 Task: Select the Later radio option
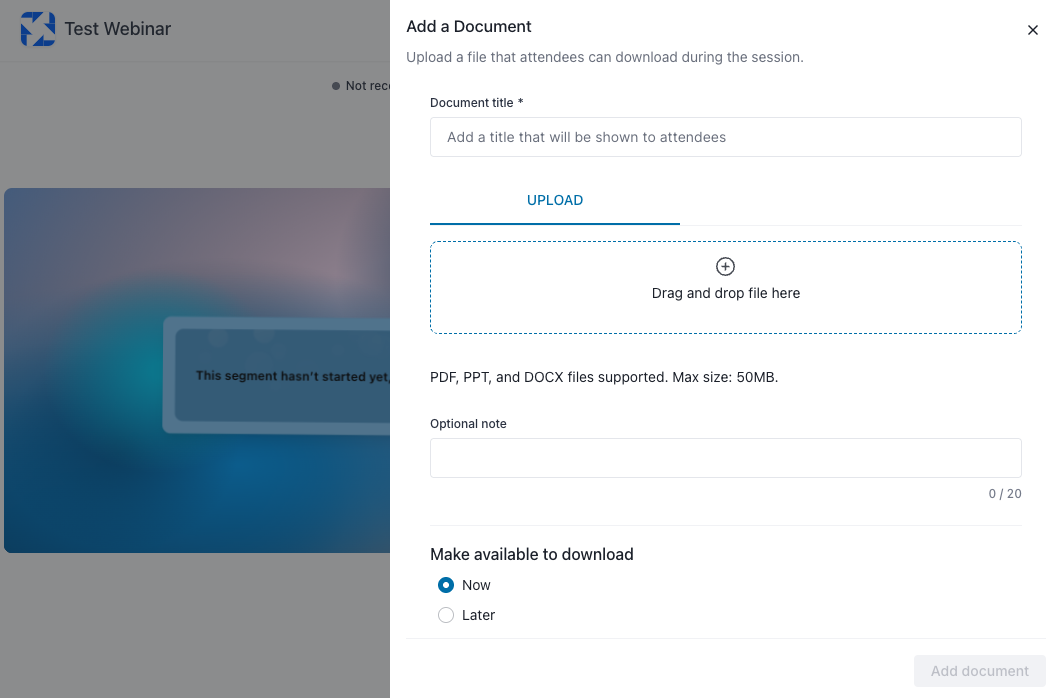(445, 615)
